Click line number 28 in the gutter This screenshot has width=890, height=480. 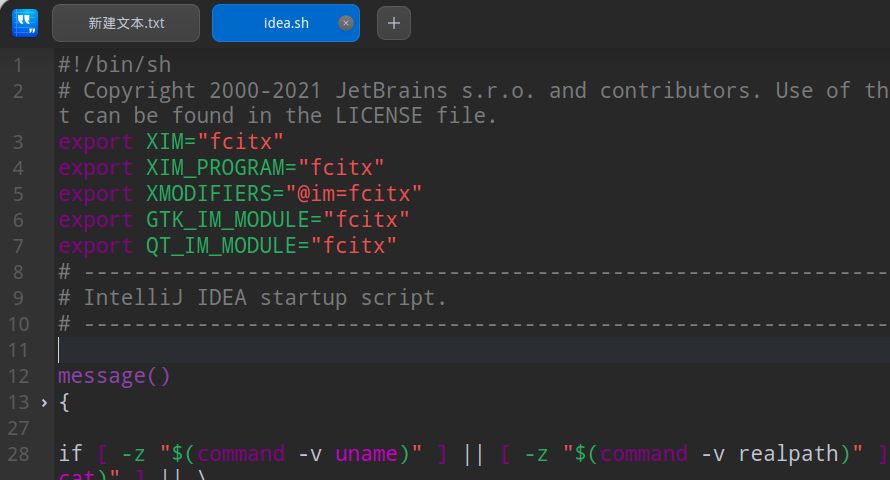(x=17, y=454)
